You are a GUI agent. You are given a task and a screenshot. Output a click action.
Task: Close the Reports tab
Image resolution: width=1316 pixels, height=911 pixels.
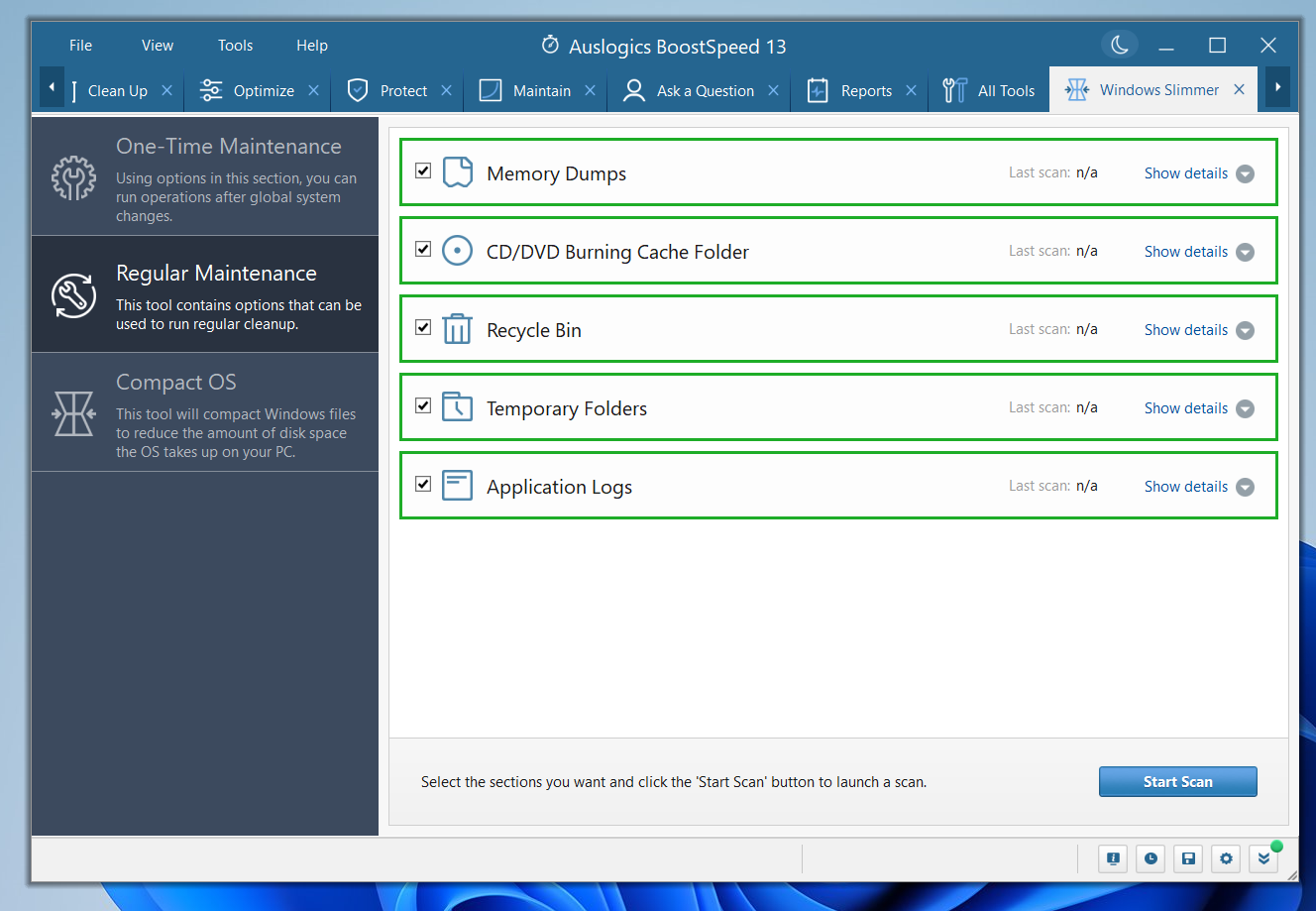(911, 90)
